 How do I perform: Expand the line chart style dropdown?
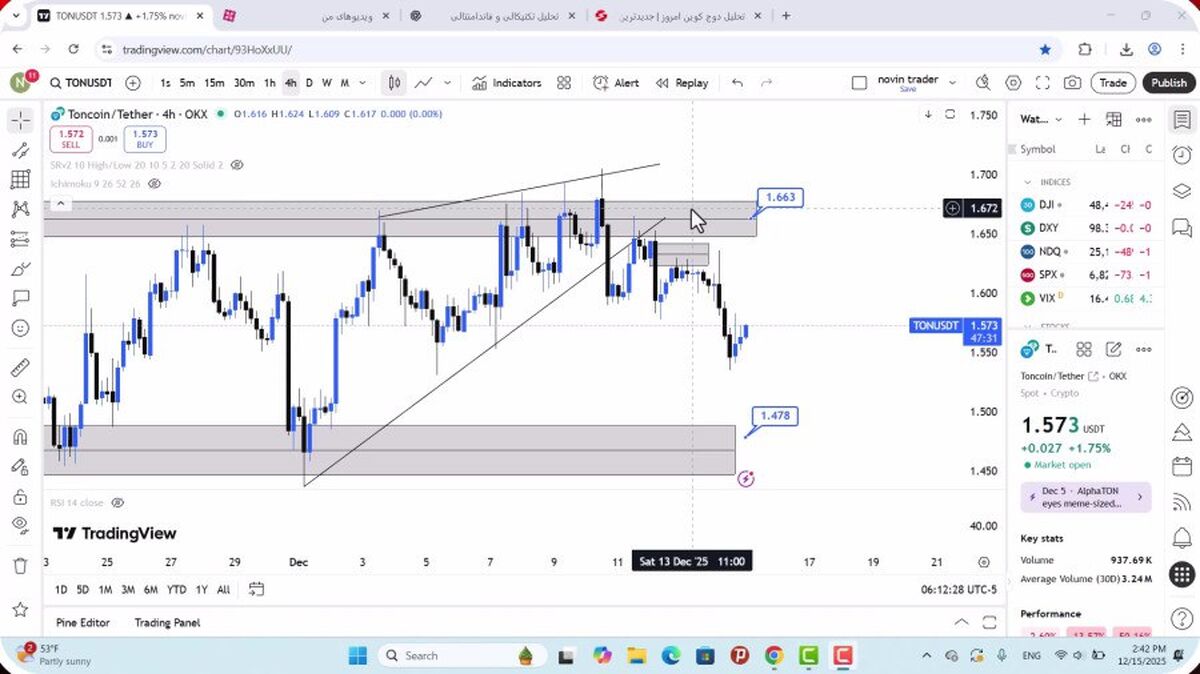tap(447, 83)
